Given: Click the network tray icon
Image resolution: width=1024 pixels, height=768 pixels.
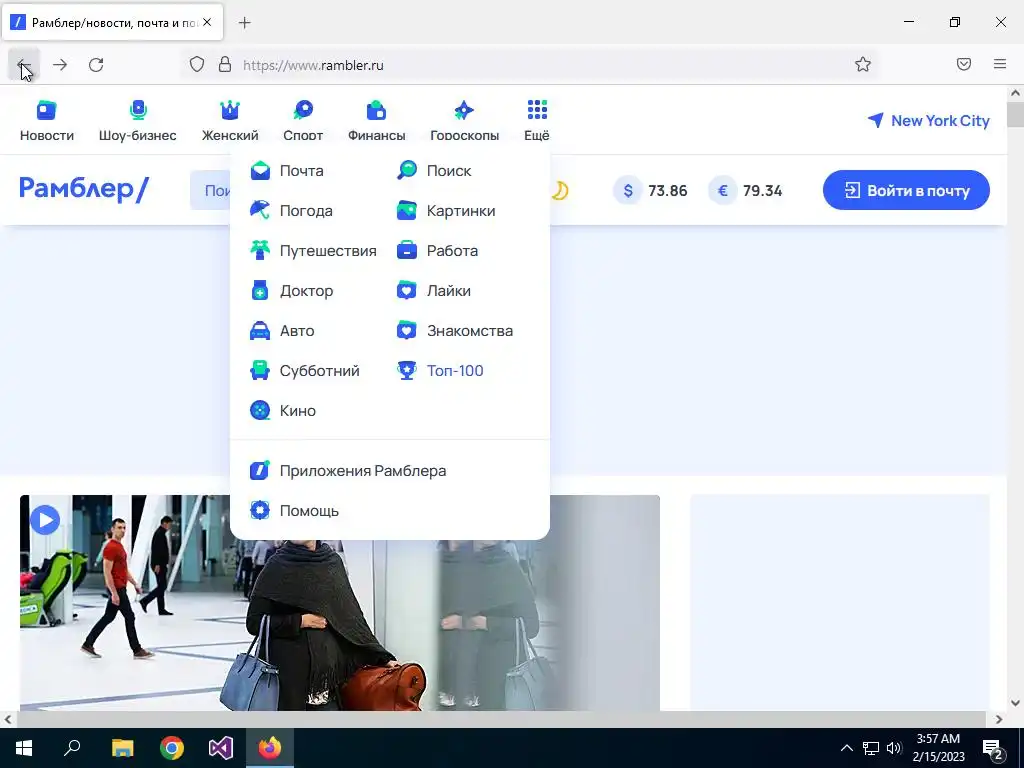Looking at the screenshot, I should [x=871, y=748].
